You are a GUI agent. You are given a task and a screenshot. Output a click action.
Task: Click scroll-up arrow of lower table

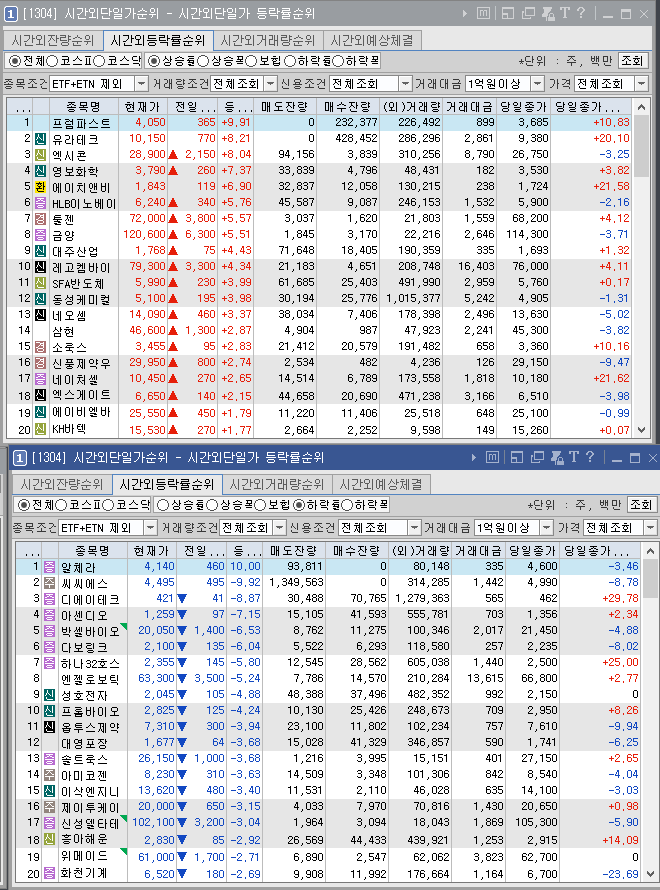click(650, 551)
